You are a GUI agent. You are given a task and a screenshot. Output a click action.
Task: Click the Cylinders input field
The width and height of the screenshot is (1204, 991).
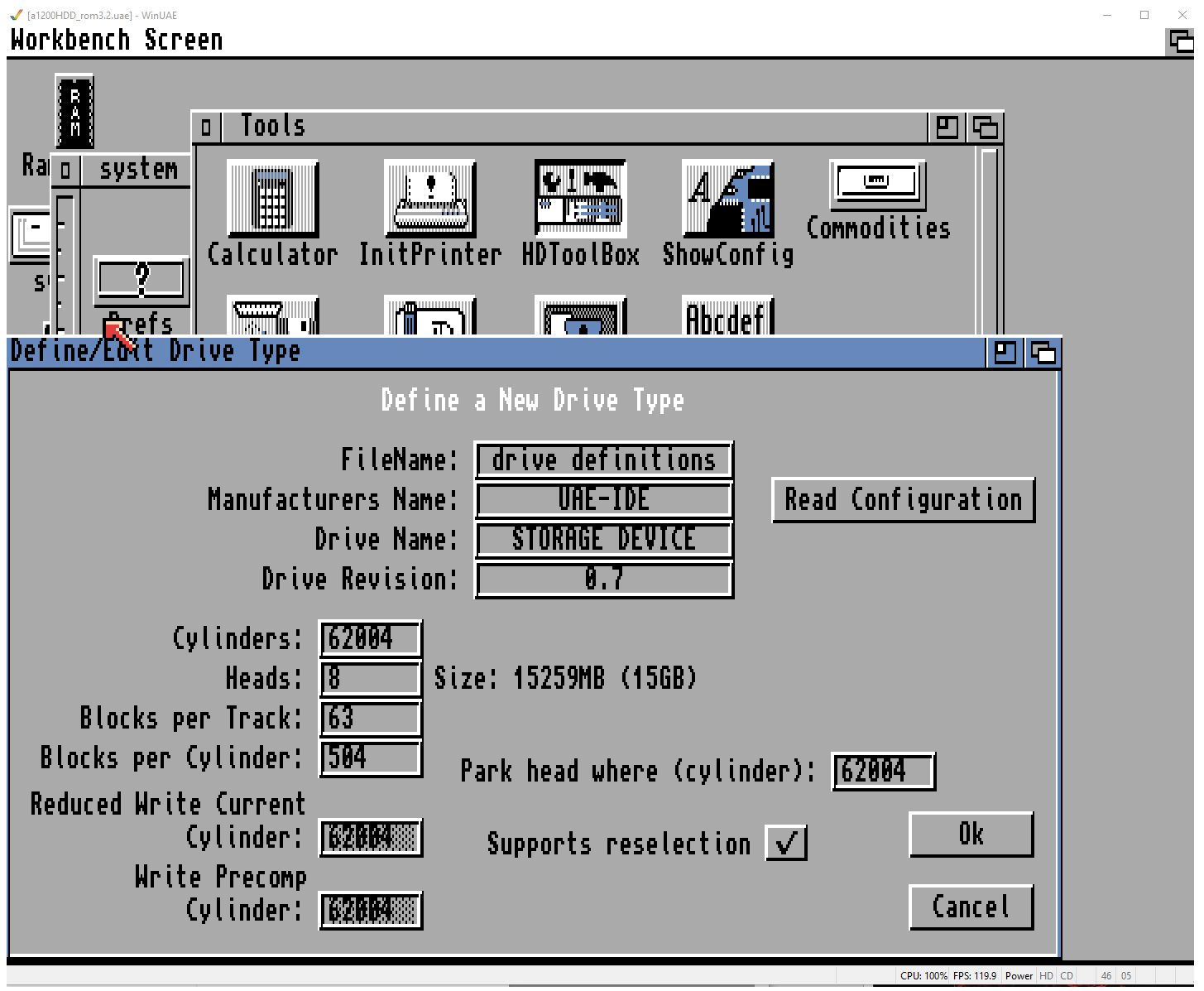click(x=371, y=639)
